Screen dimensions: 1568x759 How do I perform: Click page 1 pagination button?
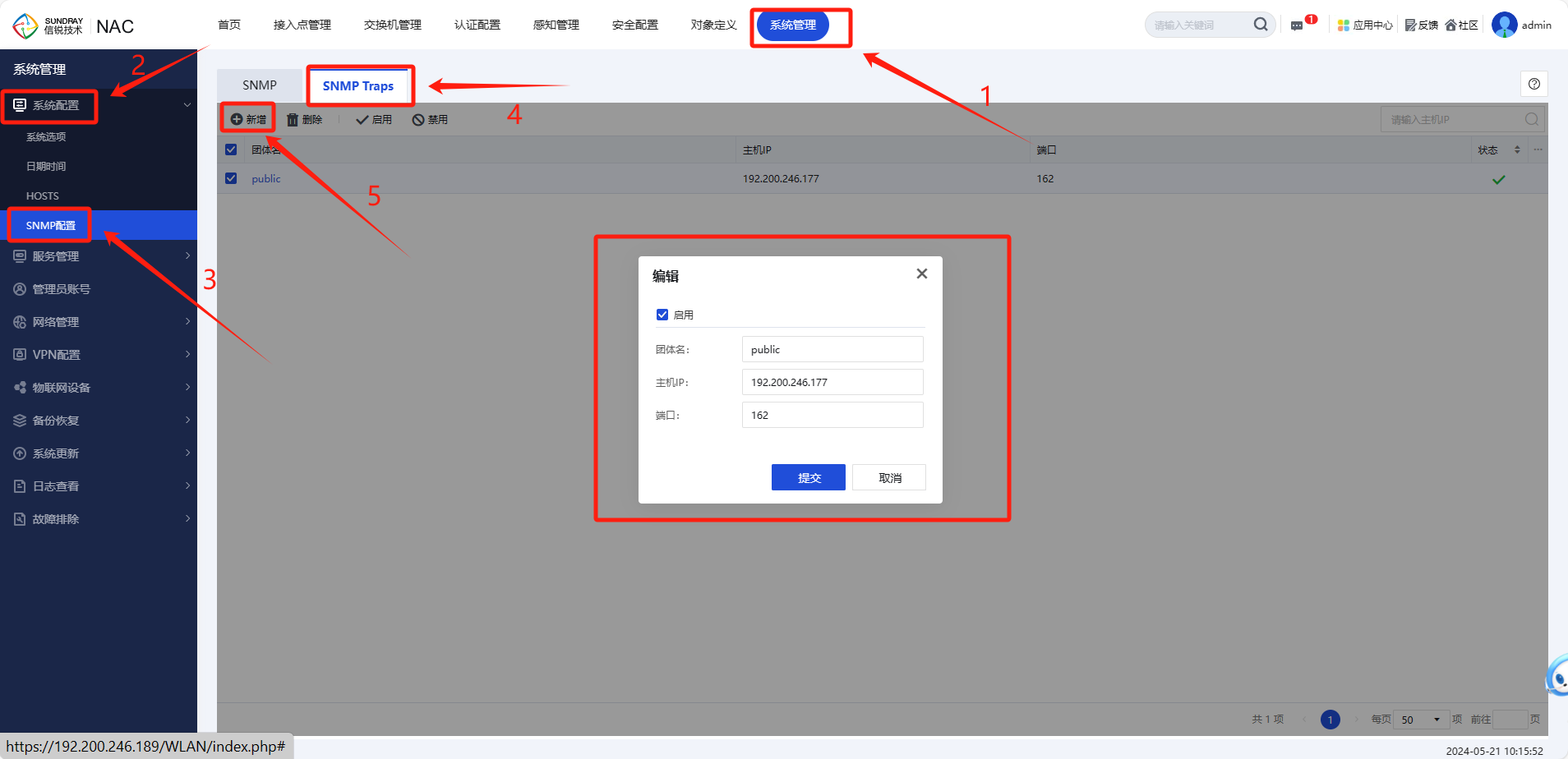point(1330,720)
